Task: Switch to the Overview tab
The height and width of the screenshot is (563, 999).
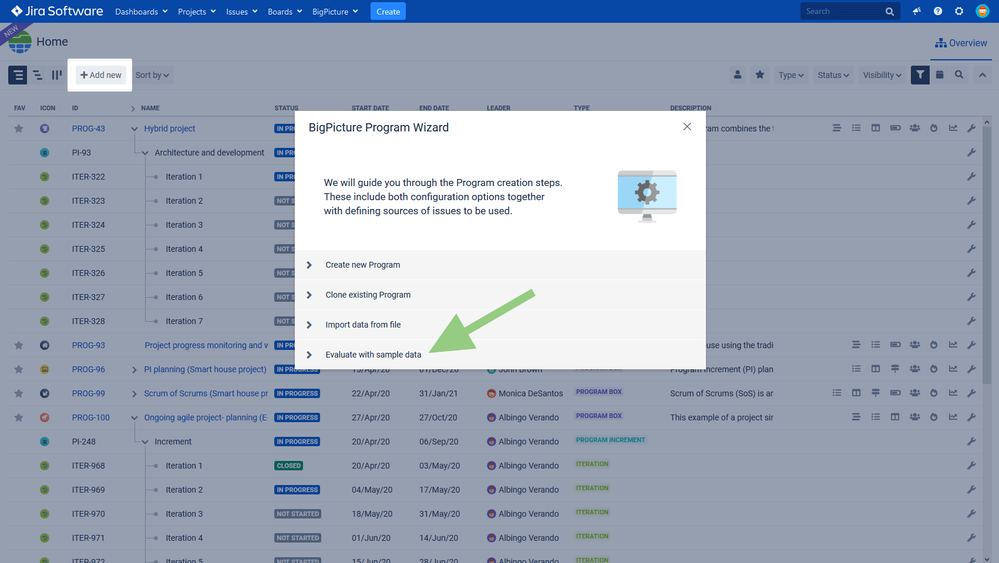Action: [x=961, y=43]
